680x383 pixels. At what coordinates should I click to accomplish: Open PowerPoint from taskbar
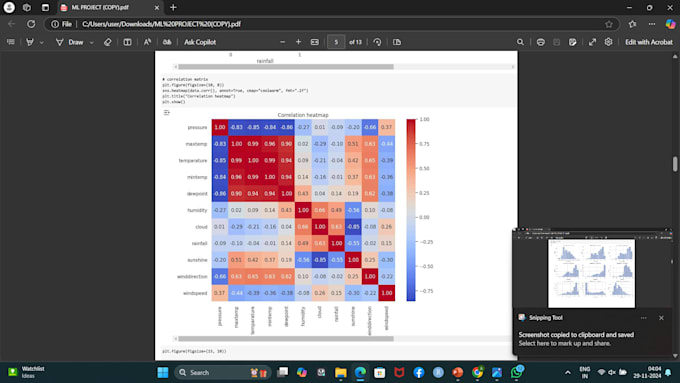[458, 373]
